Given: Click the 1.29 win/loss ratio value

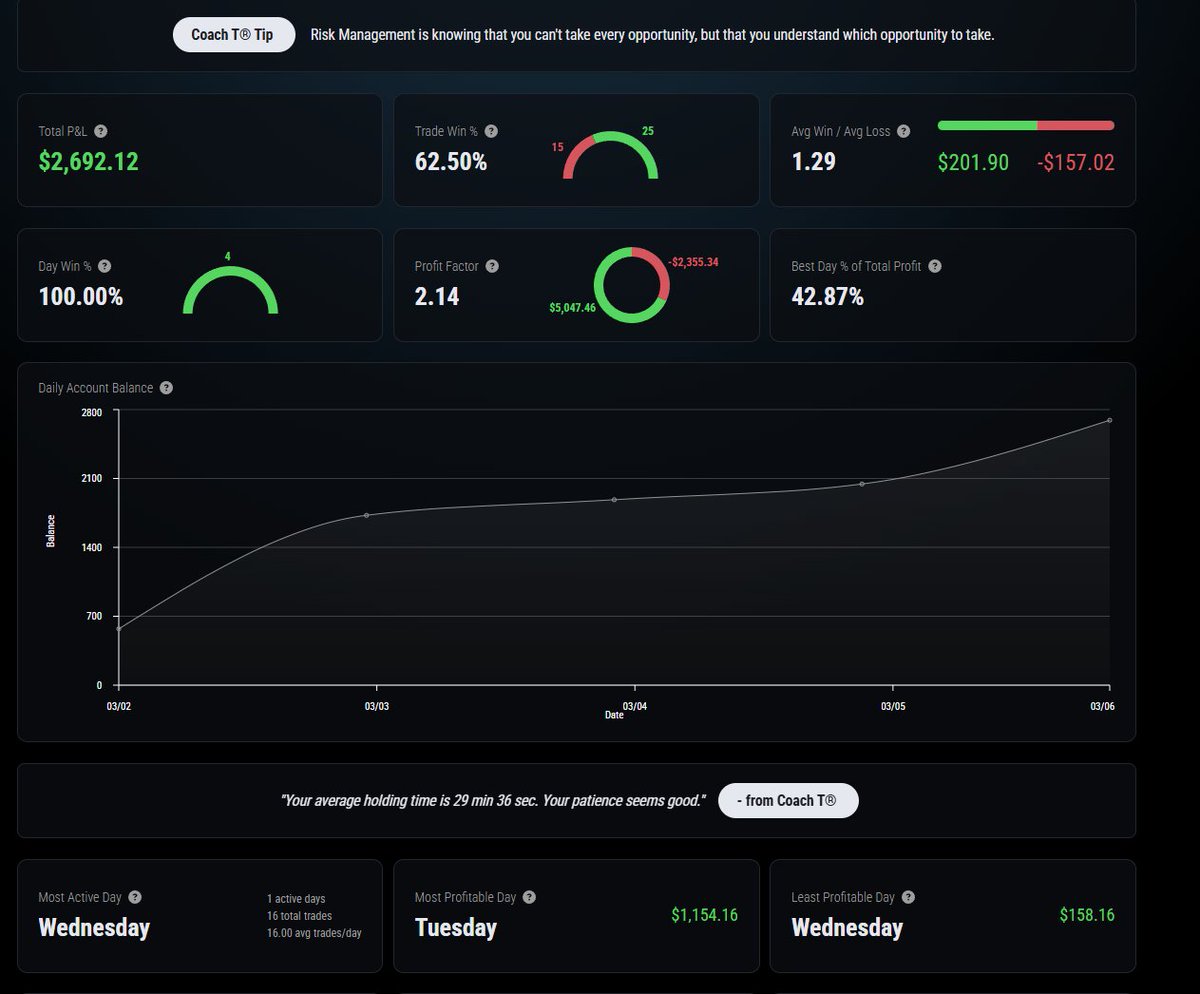Looking at the screenshot, I should pyautogui.click(x=814, y=162).
